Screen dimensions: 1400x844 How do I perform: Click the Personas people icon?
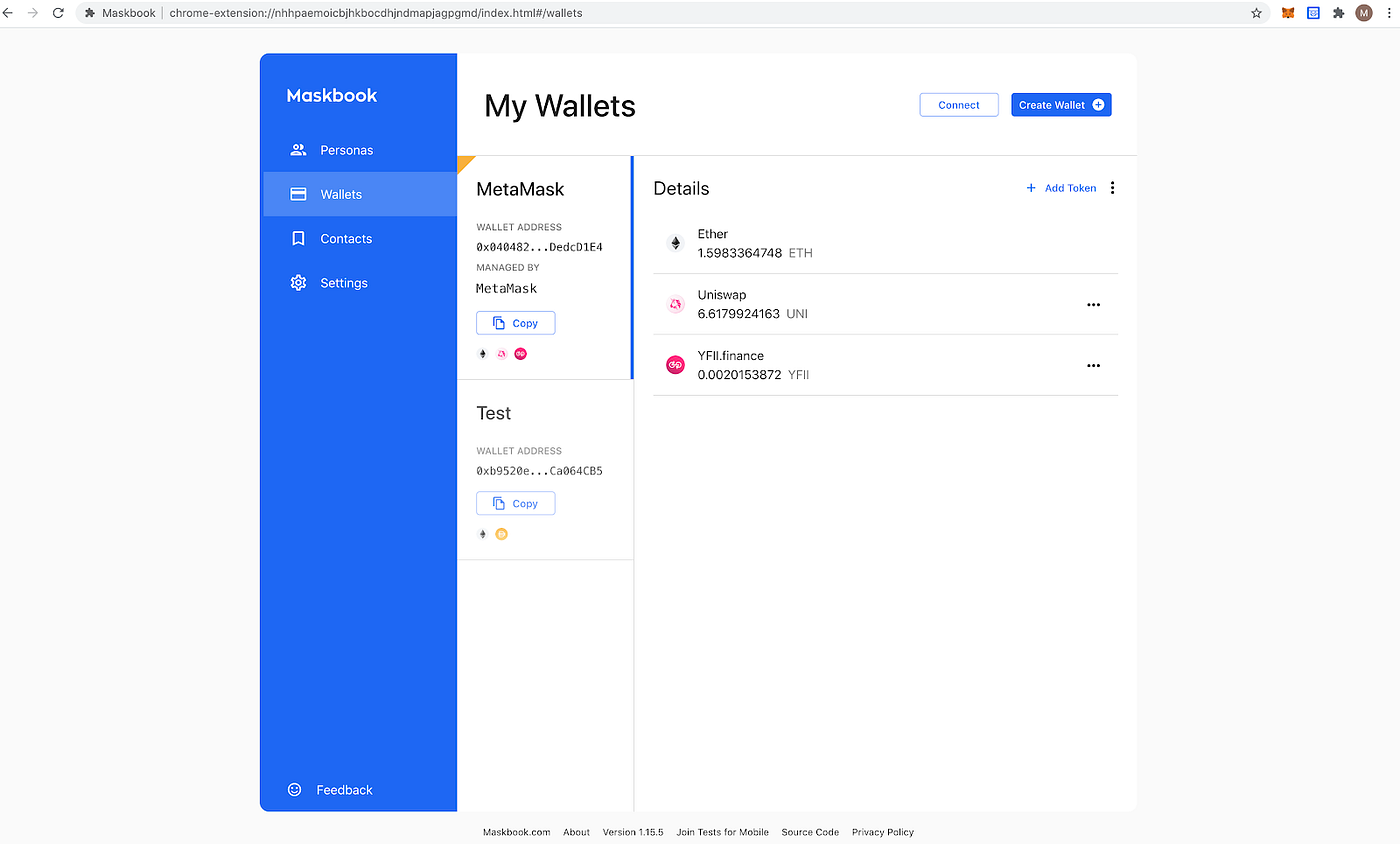(298, 150)
